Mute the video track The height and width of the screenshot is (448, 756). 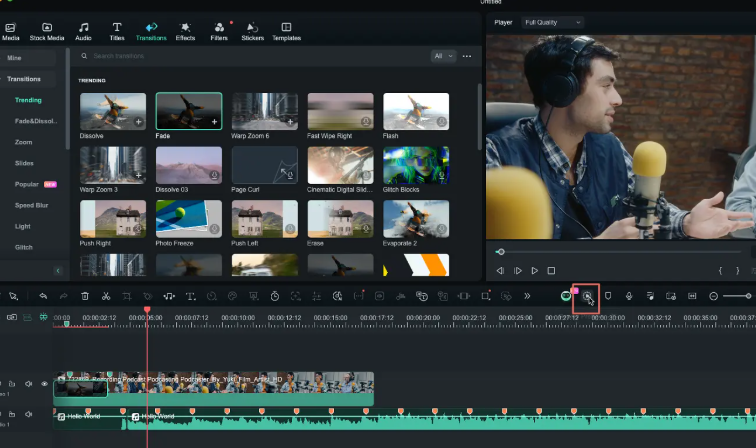click(28, 384)
